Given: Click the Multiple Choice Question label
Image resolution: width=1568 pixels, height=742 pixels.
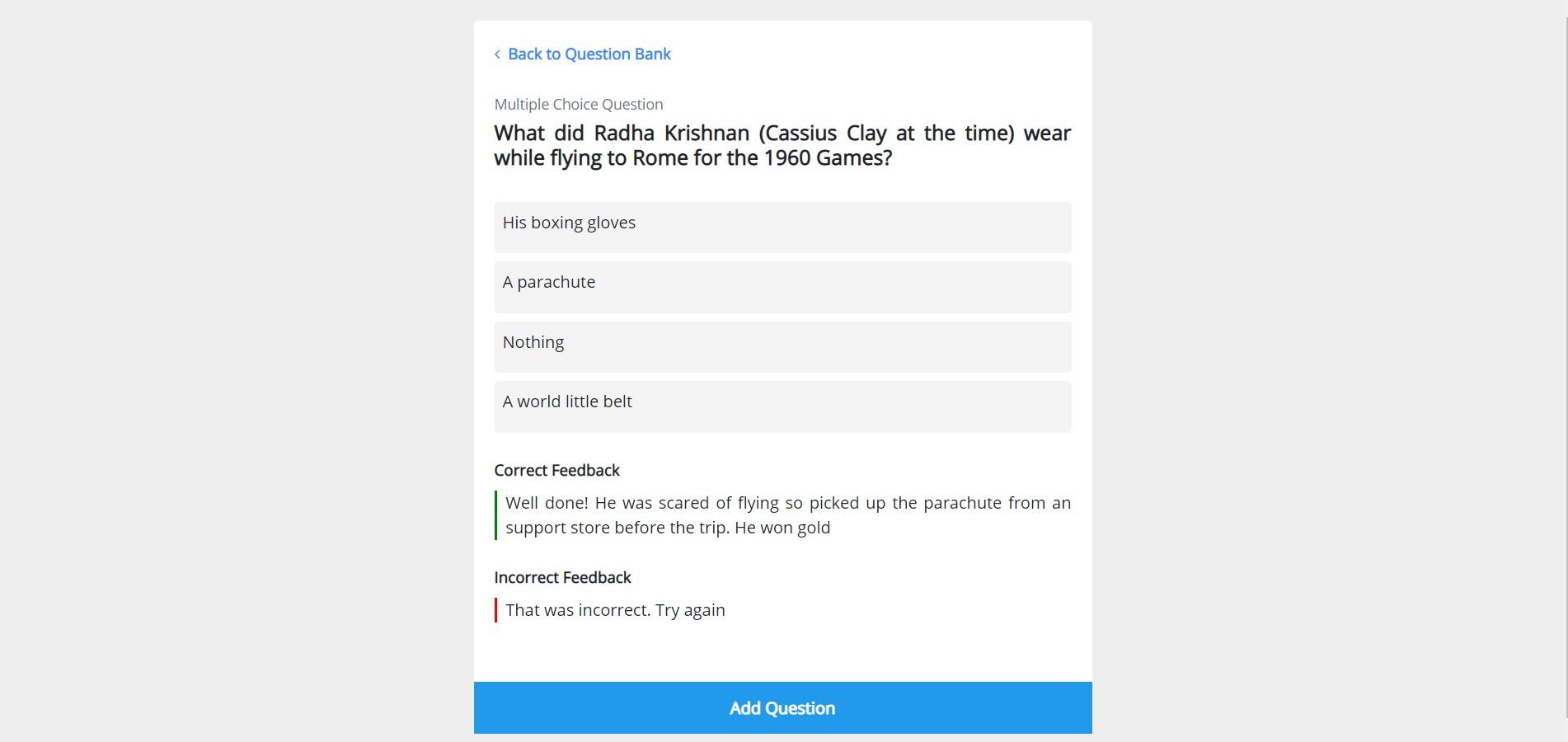Looking at the screenshot, I should (578, 104).
